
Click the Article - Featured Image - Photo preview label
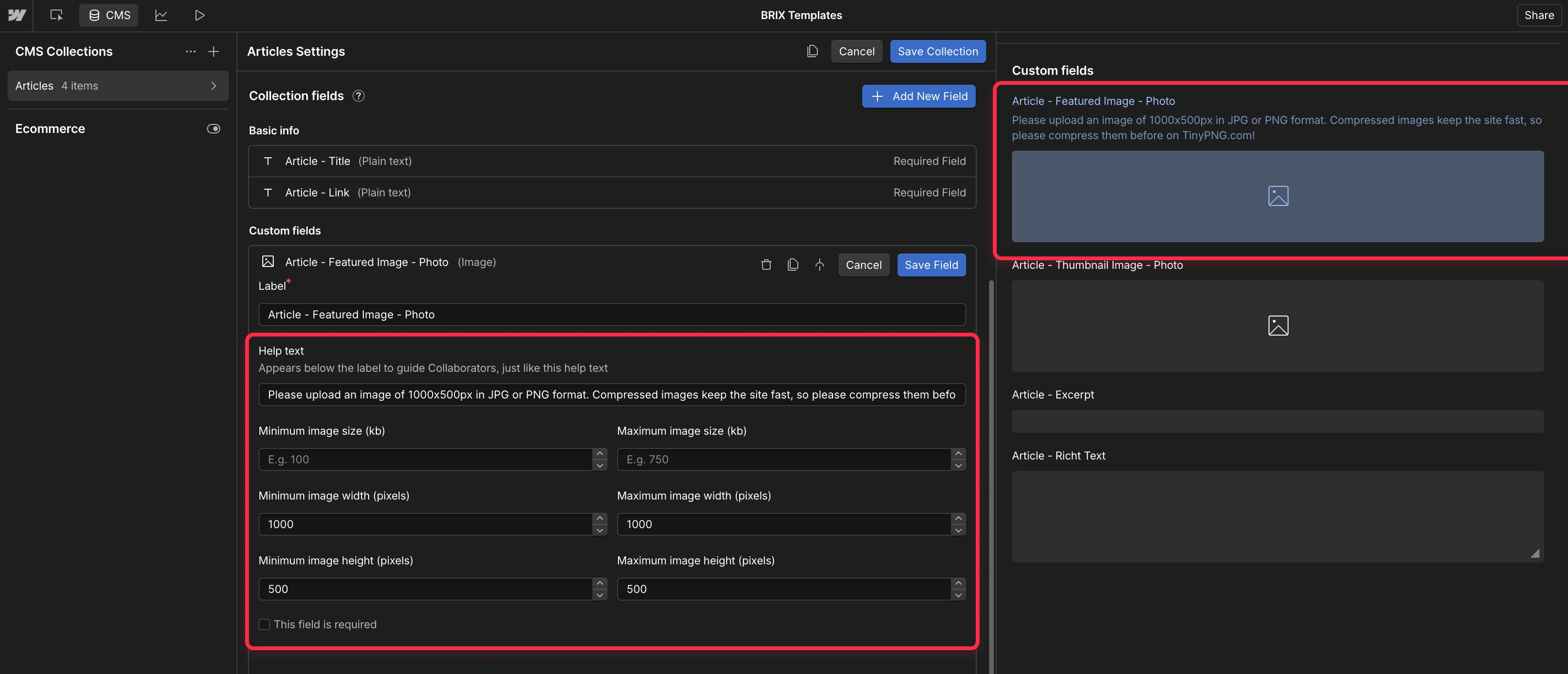point(1093,101)
